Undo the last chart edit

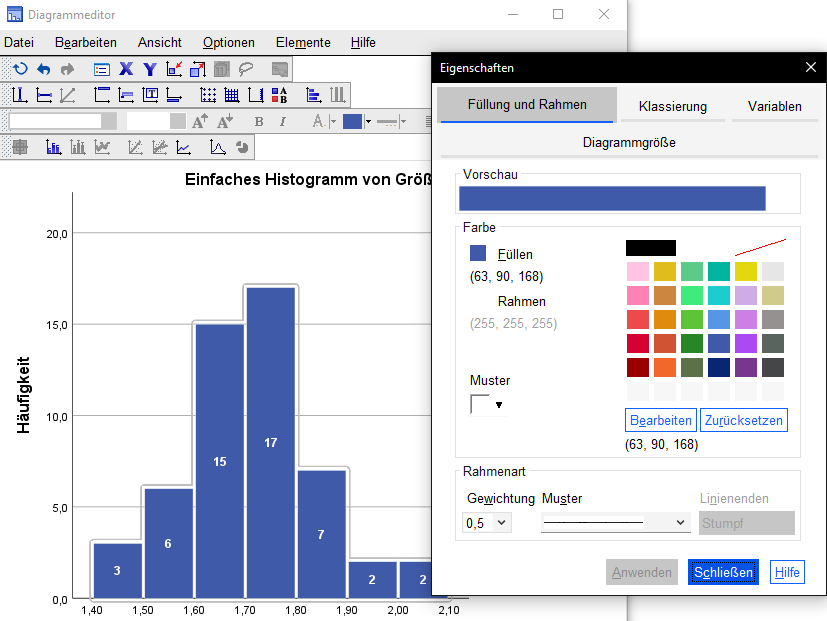click(44, 69)
